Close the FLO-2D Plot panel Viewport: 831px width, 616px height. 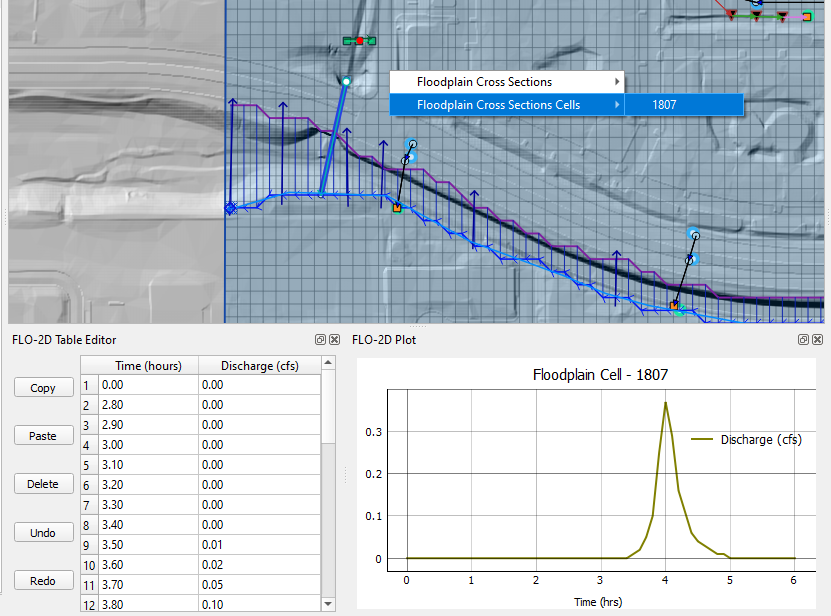coord(818,340)
